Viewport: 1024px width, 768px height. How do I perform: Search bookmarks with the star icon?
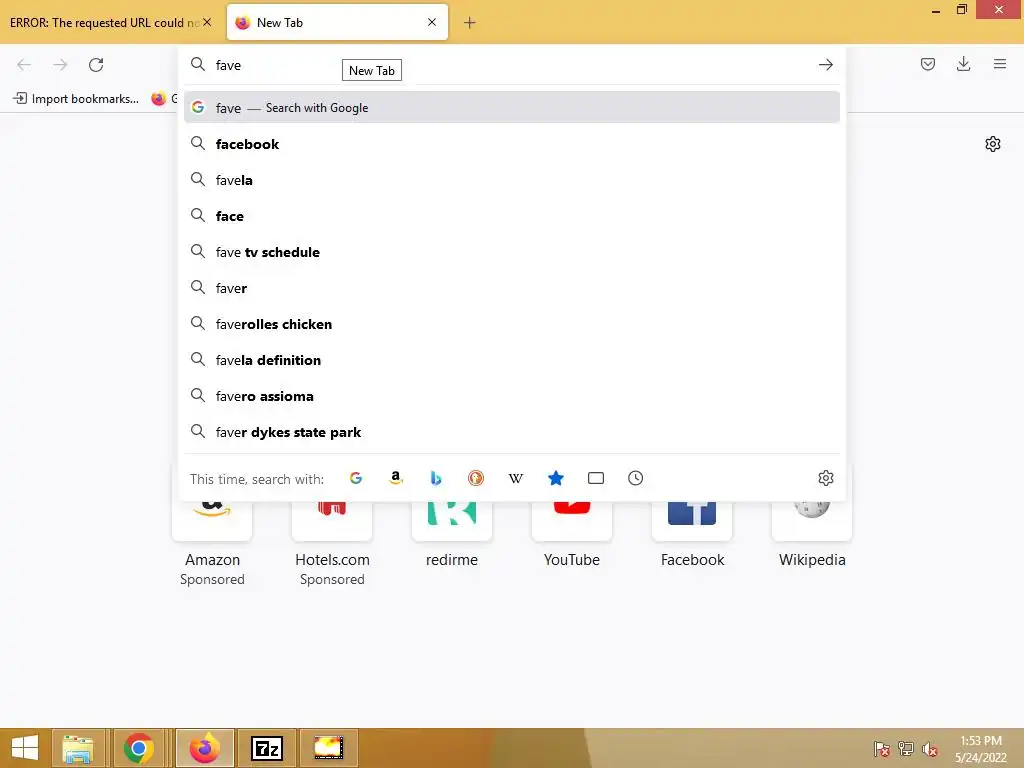(556, 478)
